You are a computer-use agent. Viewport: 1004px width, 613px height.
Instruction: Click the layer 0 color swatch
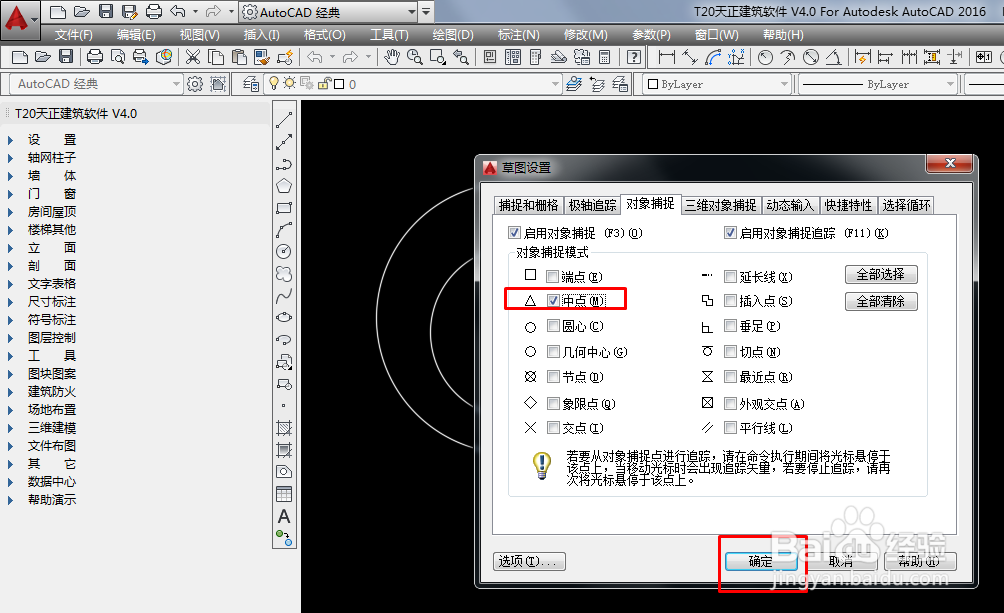[x=339, y=84]
